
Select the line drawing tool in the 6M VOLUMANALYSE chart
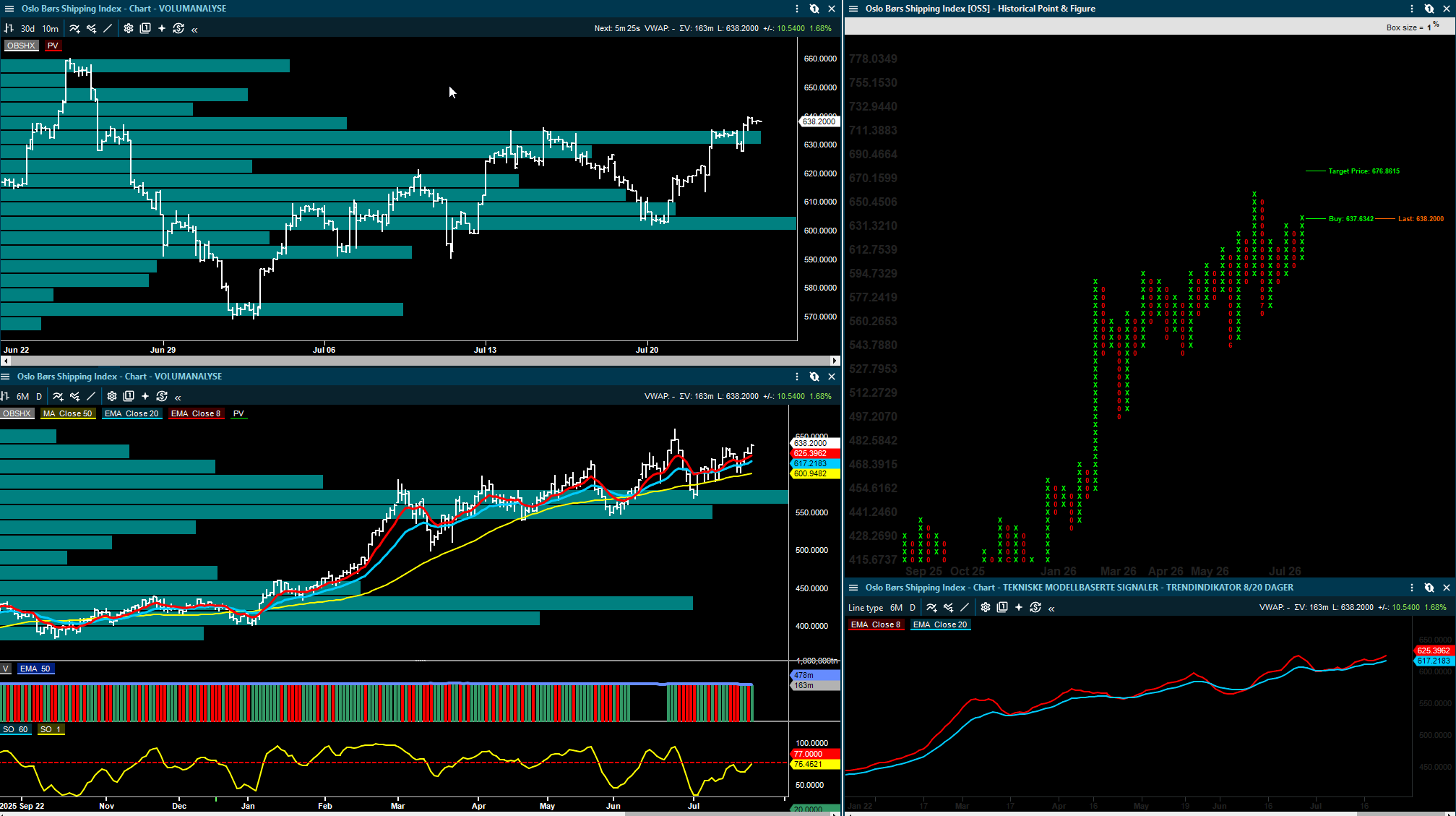tap(91, 396)
